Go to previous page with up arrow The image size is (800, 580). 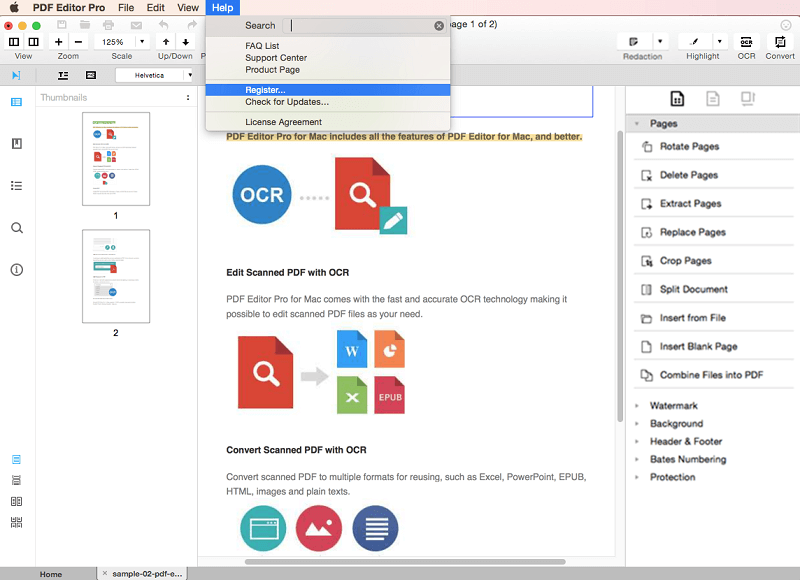(166, 42)
